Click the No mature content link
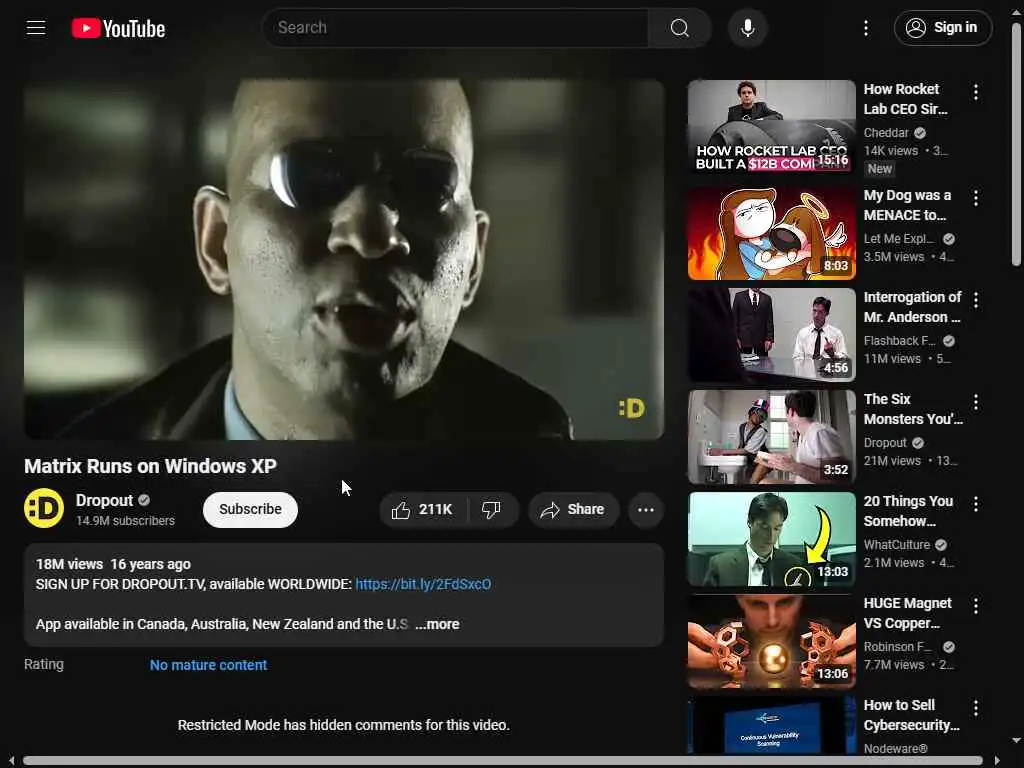This screenshot has height=768, width=1024. tap(208, 665)
